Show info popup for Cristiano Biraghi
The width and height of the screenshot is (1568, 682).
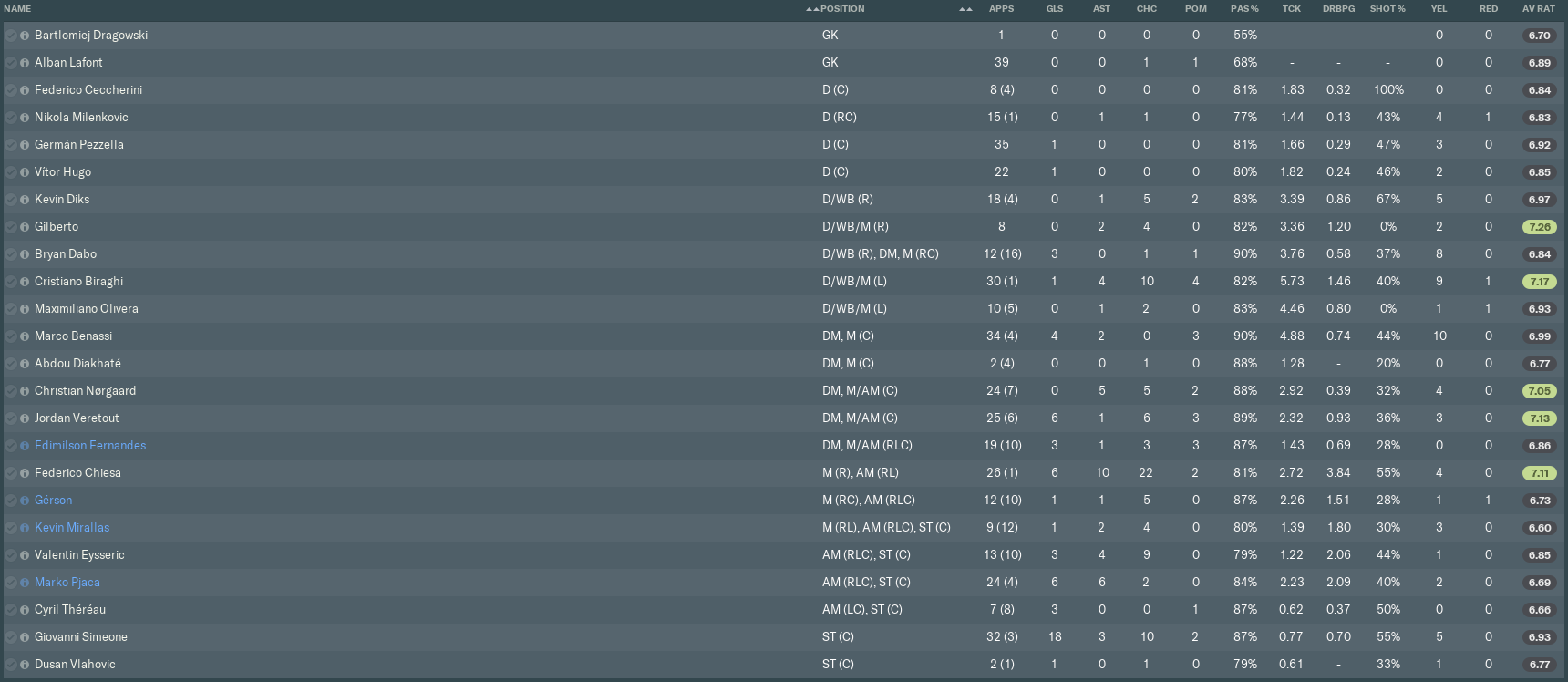[x=25, y=282]
